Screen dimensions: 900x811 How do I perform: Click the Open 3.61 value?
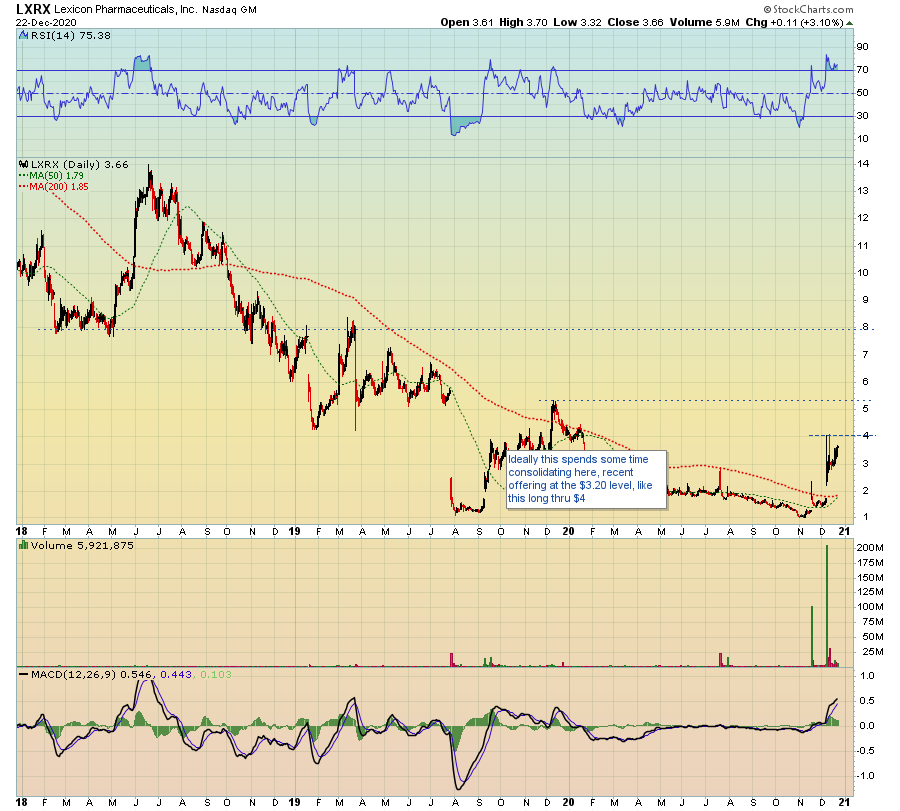click(467, 22)
